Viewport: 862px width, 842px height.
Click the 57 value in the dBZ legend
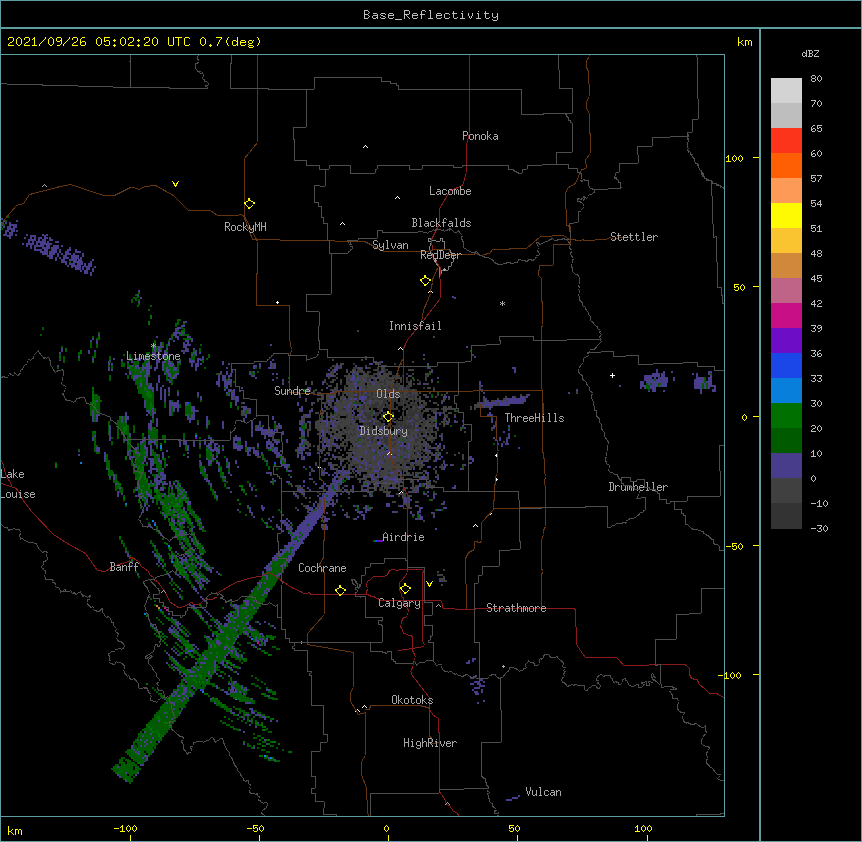point(816,179)
